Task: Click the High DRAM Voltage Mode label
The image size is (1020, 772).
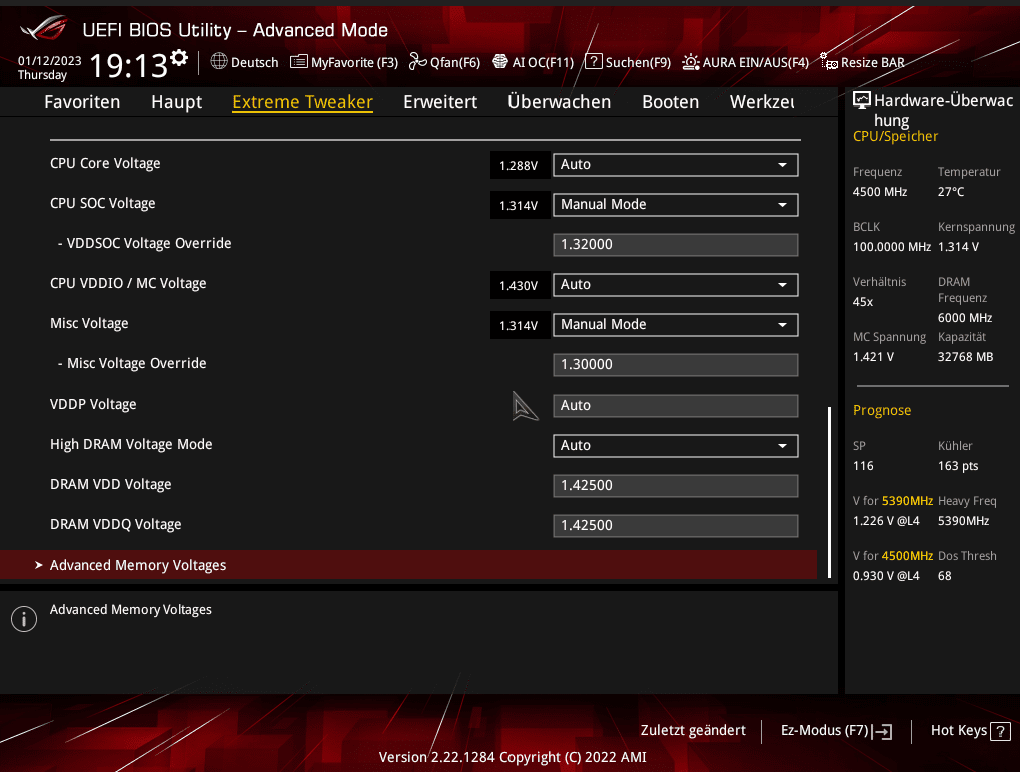Action: [x=131, y=444]
